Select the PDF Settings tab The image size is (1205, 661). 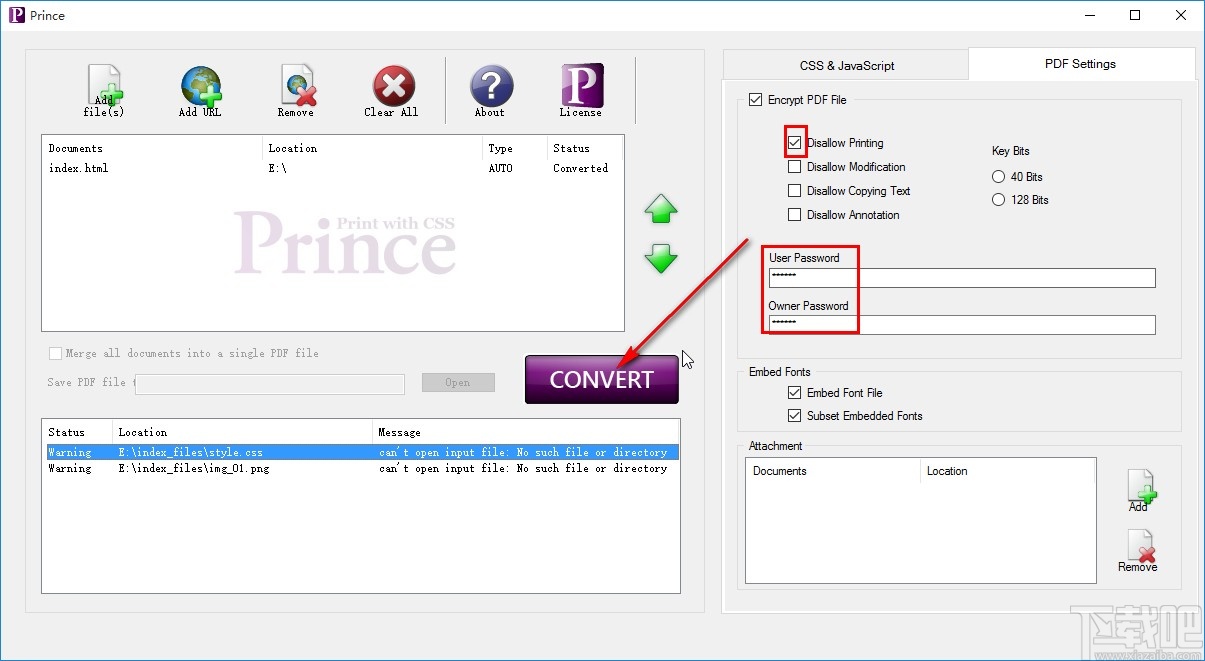1080,63
